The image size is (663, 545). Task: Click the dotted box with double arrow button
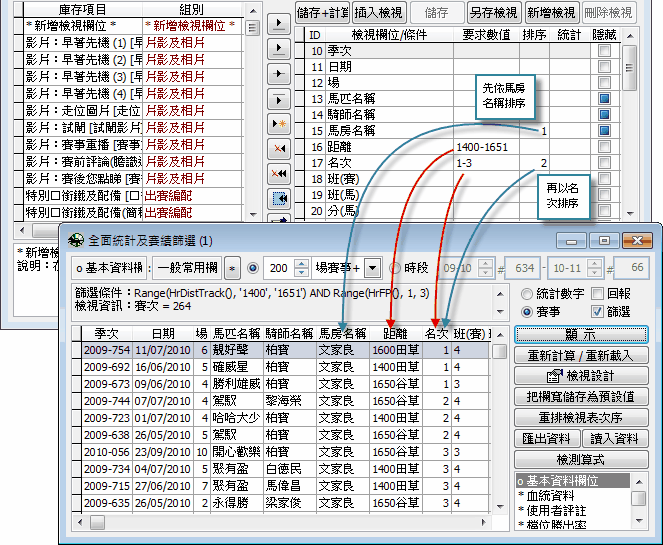[x=279, y=199]
